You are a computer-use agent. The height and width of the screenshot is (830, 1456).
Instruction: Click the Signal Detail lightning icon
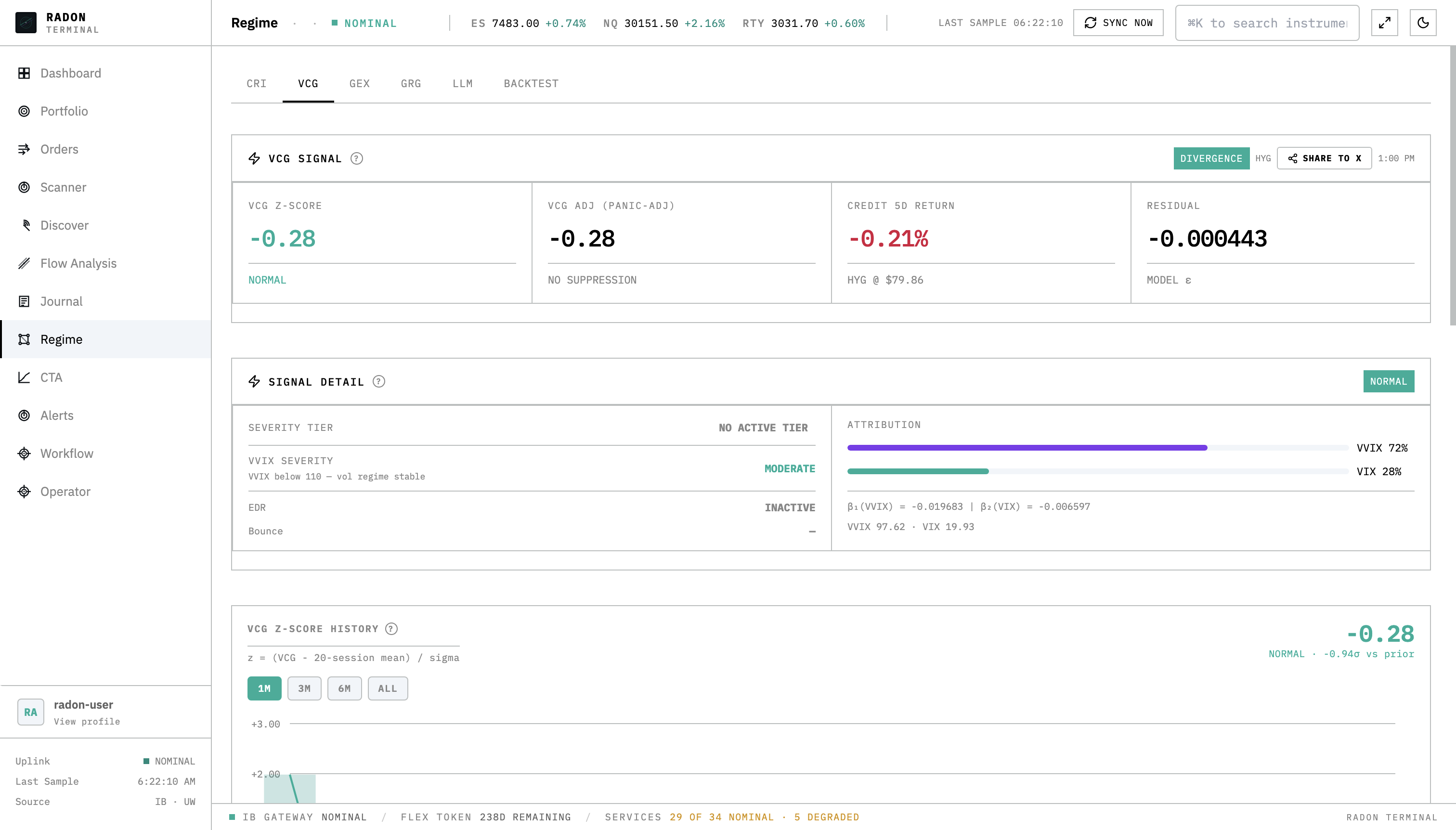(x=254, y=381)
